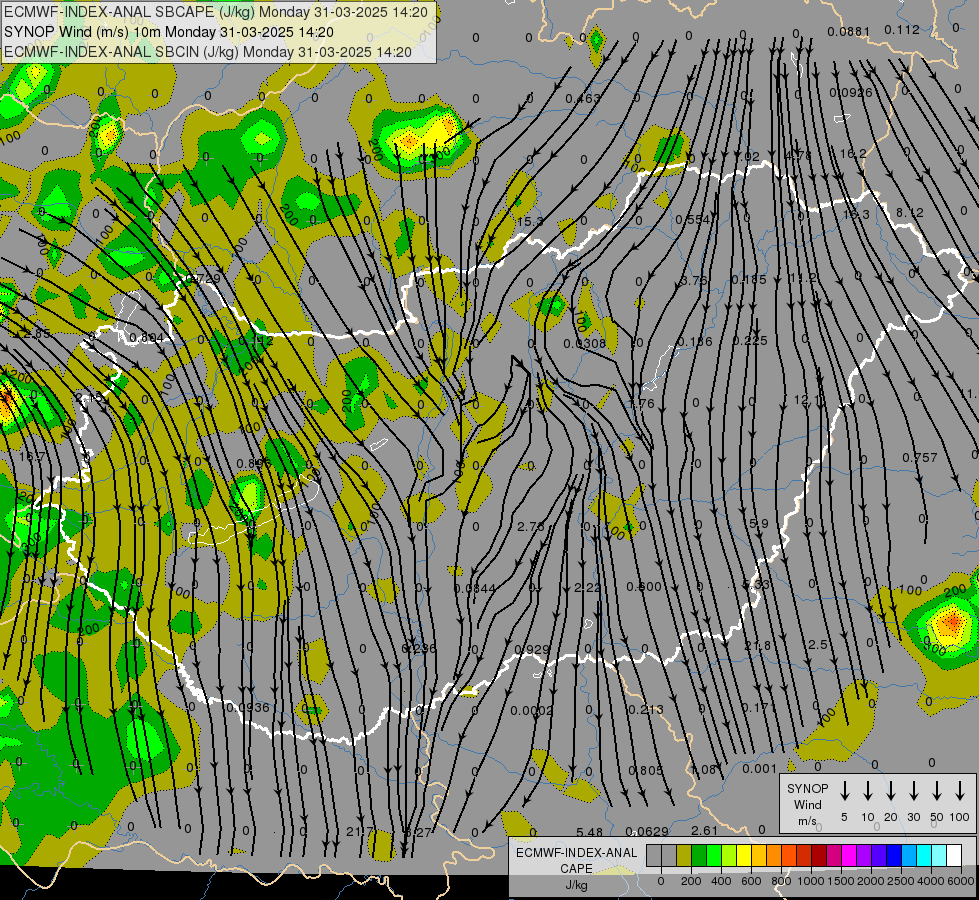Screen dimensions: 979x900
Task: Click the 1500 label on CAPE scale
Action: [x=840, y=881]
